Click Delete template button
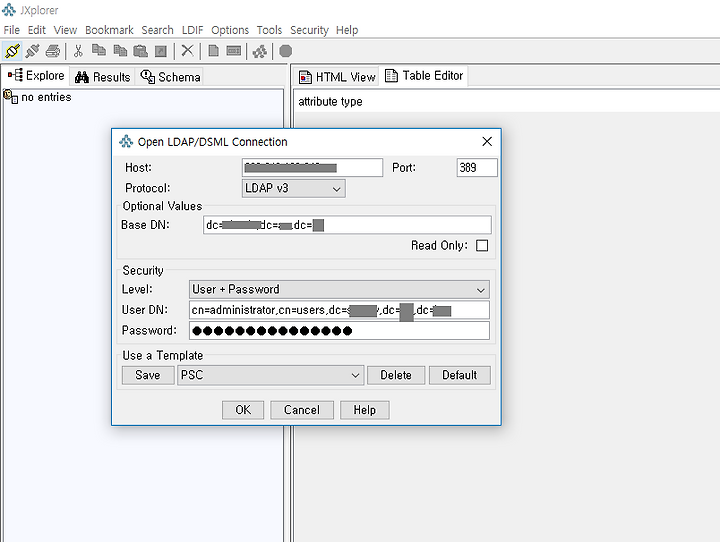The image size is (720, 542). click(396, 375)
